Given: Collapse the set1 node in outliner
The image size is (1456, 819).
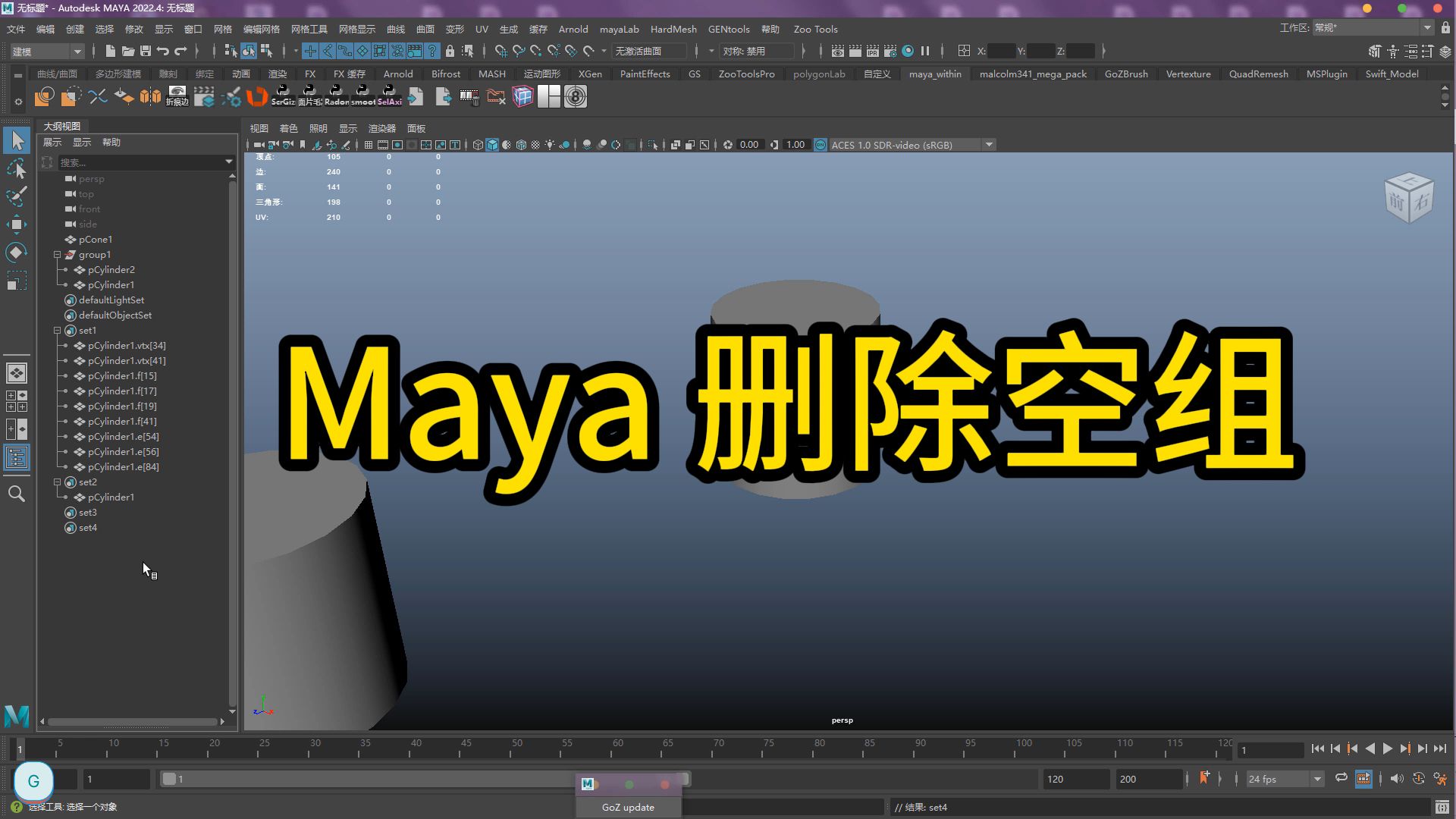Looking at the screenshot, I should tap(57, 331).
